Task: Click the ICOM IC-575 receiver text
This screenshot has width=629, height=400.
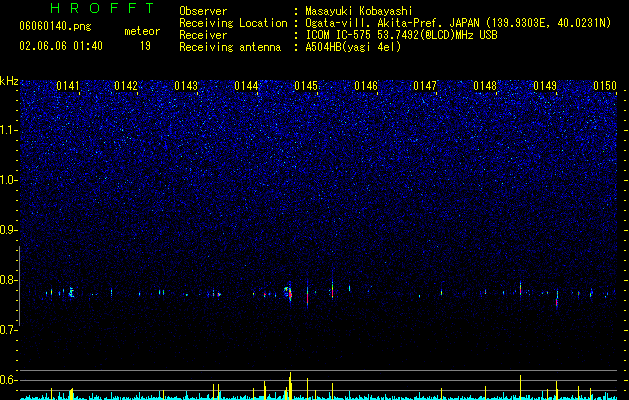Action: pyautogui.click(x=401, y=35)
